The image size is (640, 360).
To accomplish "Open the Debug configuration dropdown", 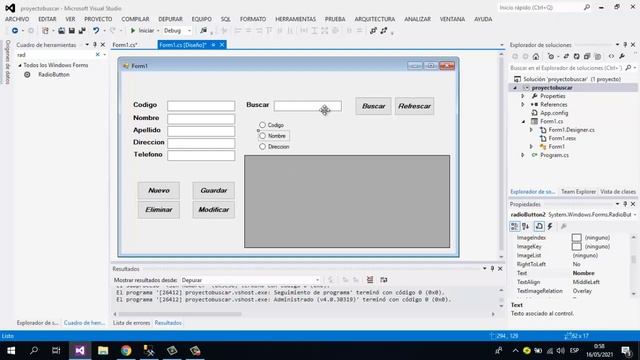I will click(189, 31).
